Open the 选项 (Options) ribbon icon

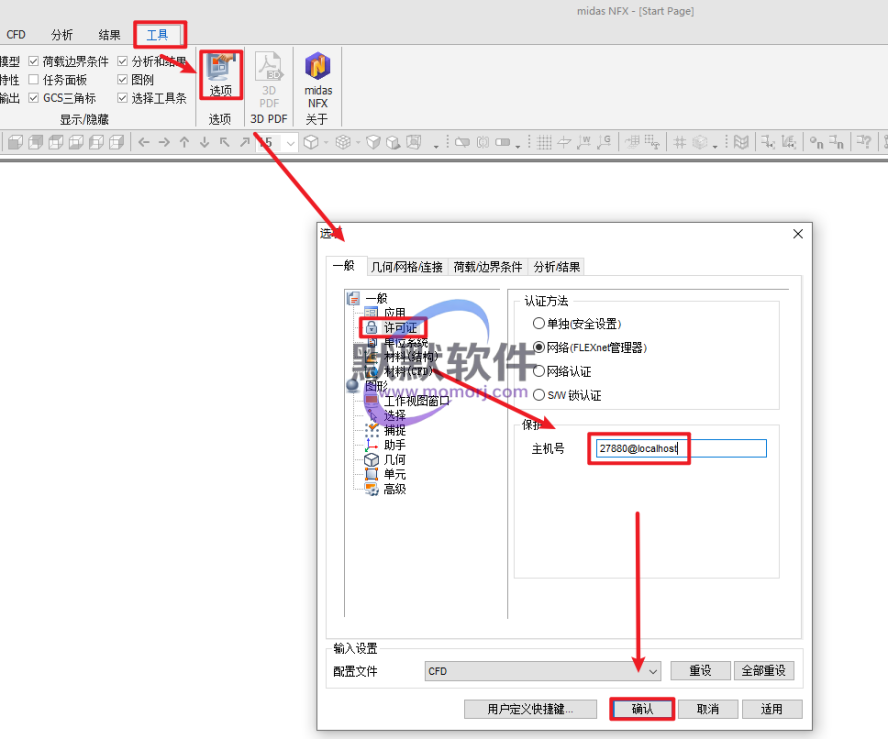[220, 75]
